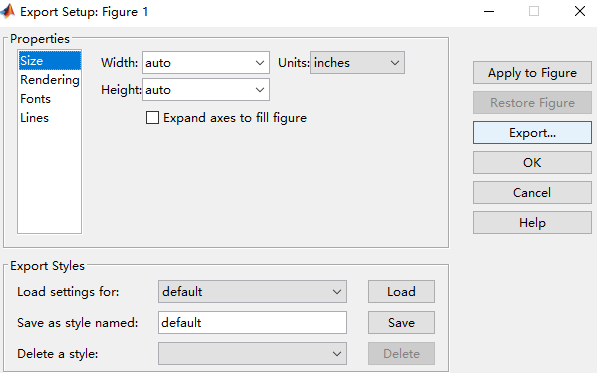This screenshot has width=597, height=373.
Task: Click the Save as style named field
Action: 252,323
